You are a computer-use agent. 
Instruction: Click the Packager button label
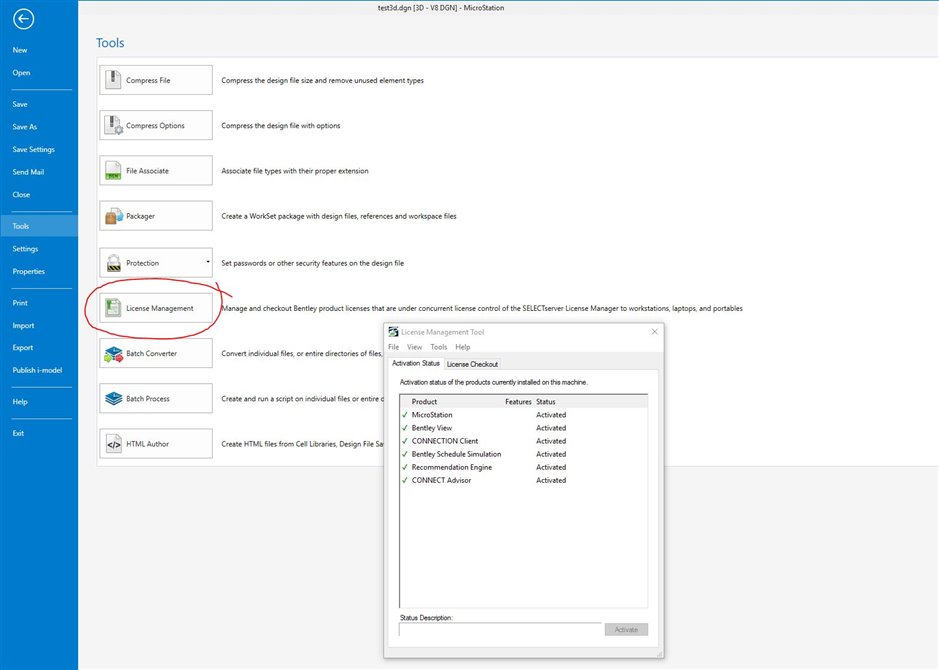[x=140, y=216]
